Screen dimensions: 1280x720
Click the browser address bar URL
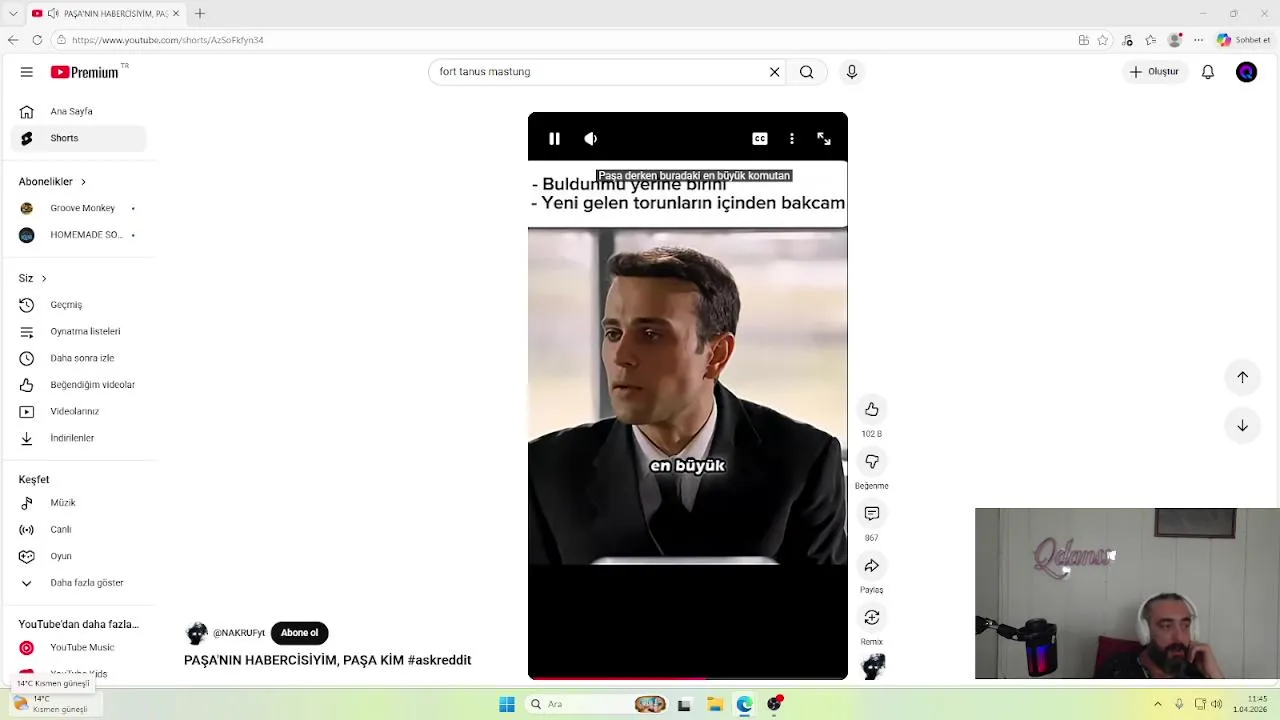[x=168, y=40]
